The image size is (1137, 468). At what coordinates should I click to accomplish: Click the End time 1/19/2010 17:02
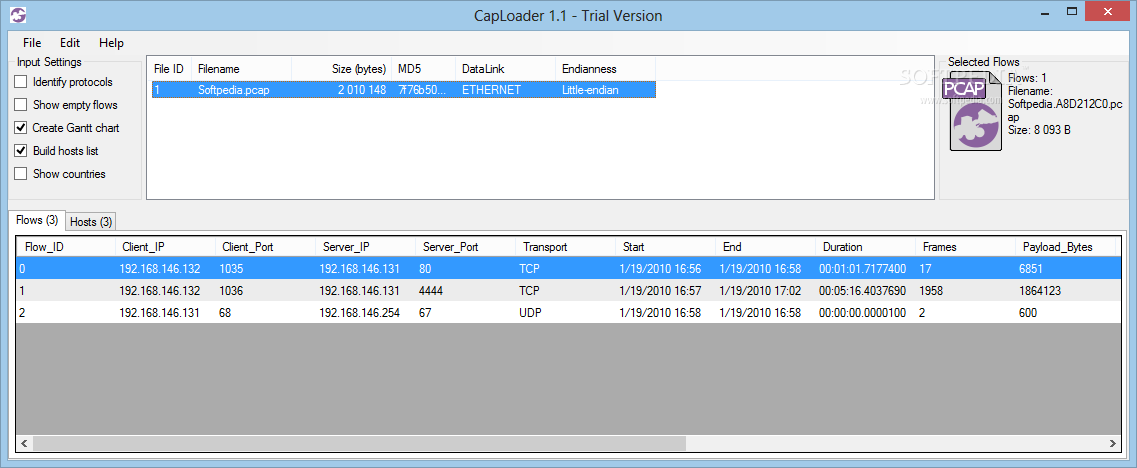(x=760, y=291)
